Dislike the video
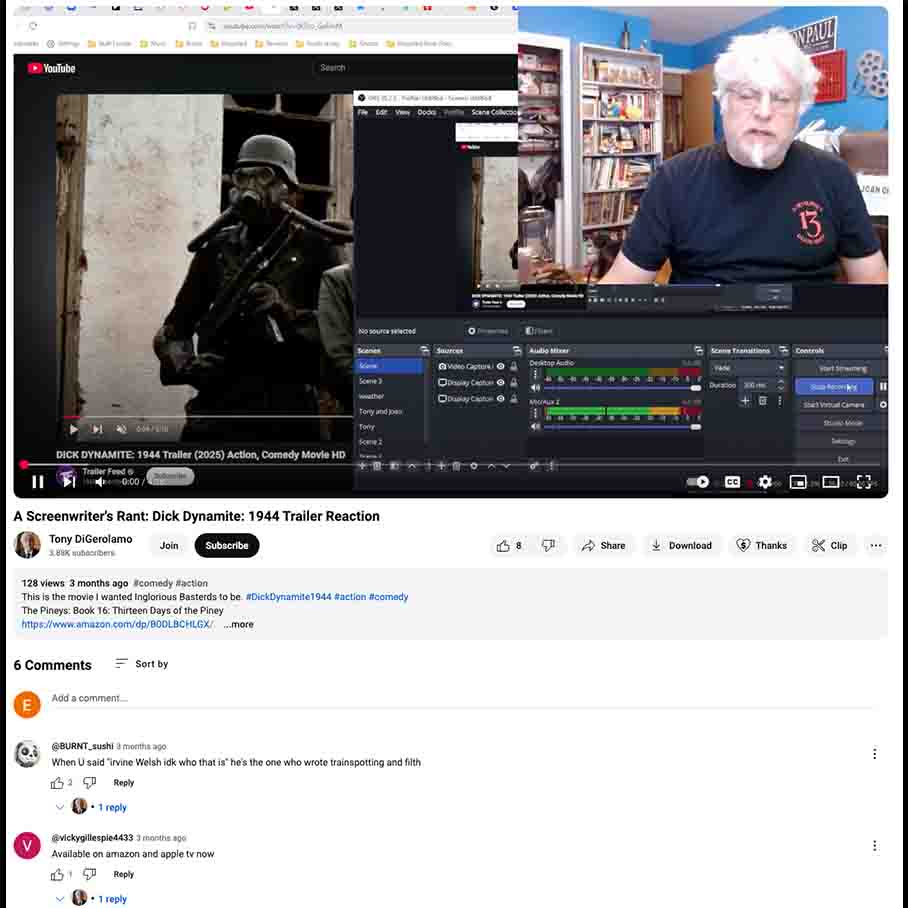The image size is (908, 908). [548, 545]
